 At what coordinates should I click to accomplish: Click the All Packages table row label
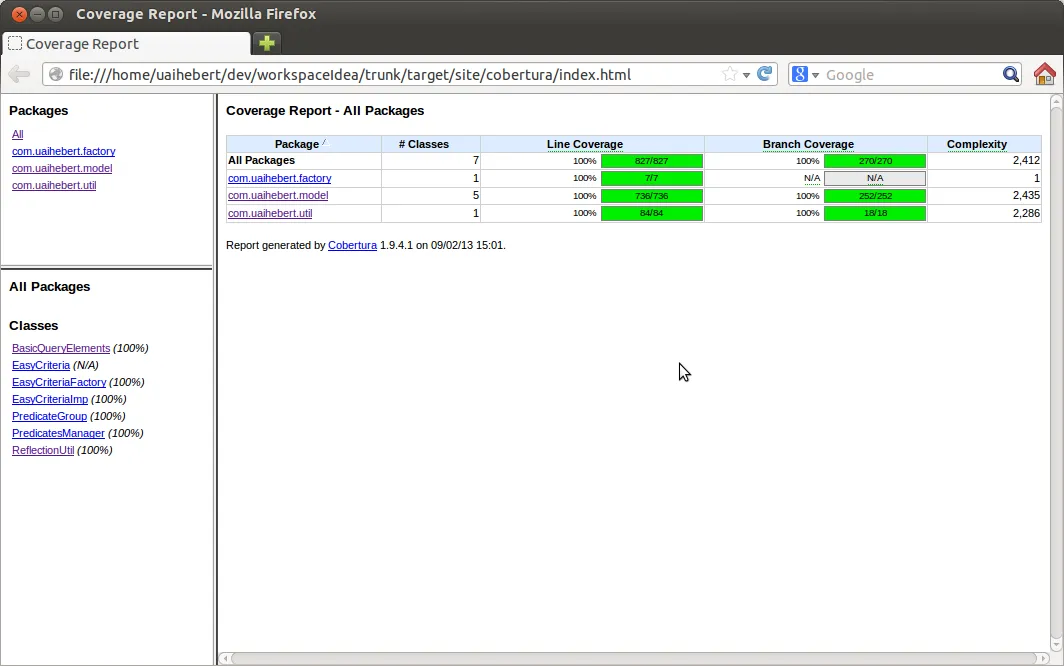point(261,160)
